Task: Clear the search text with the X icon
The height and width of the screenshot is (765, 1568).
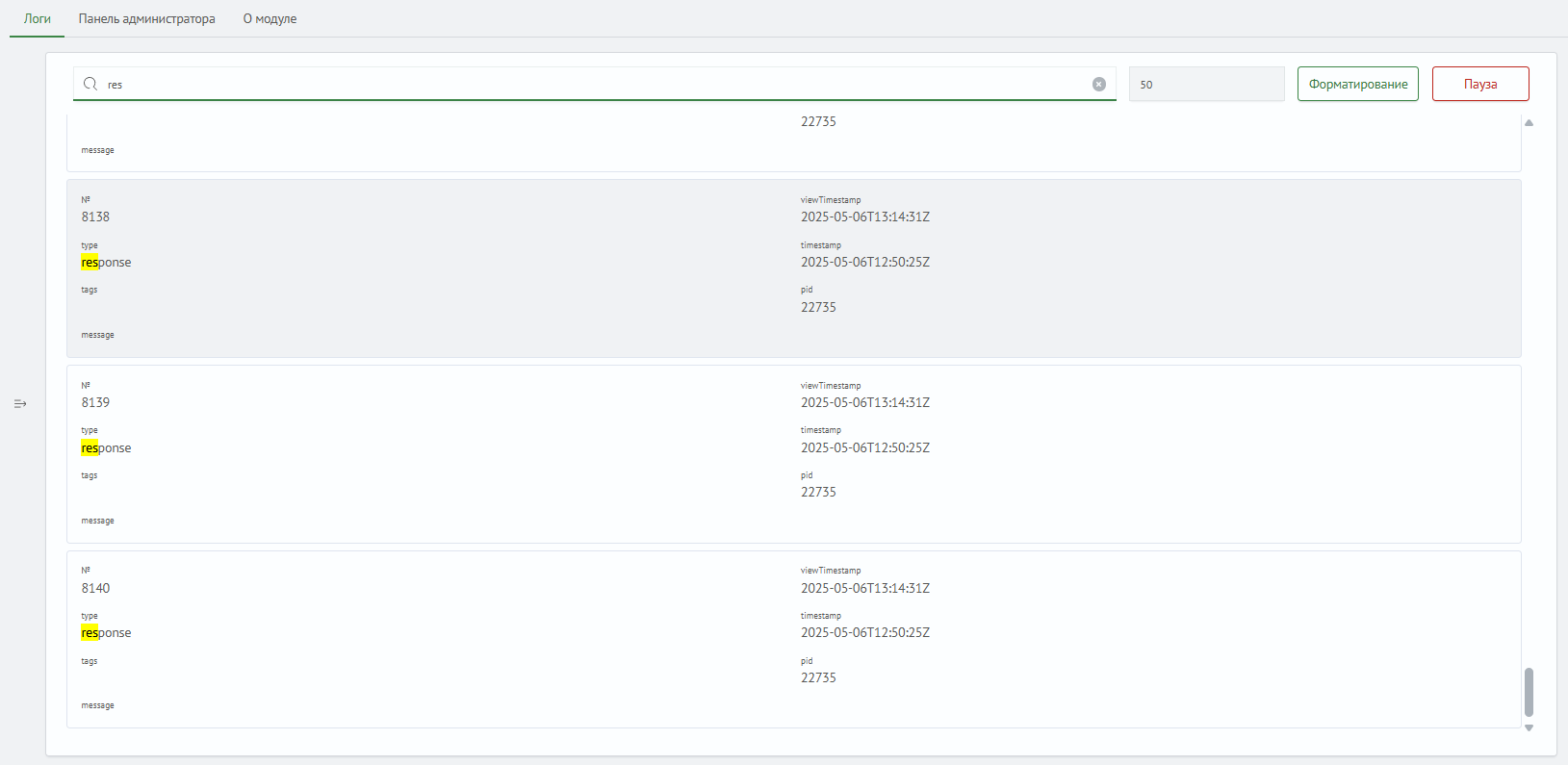Action: pyautogui.click(x=1098, y=85)
